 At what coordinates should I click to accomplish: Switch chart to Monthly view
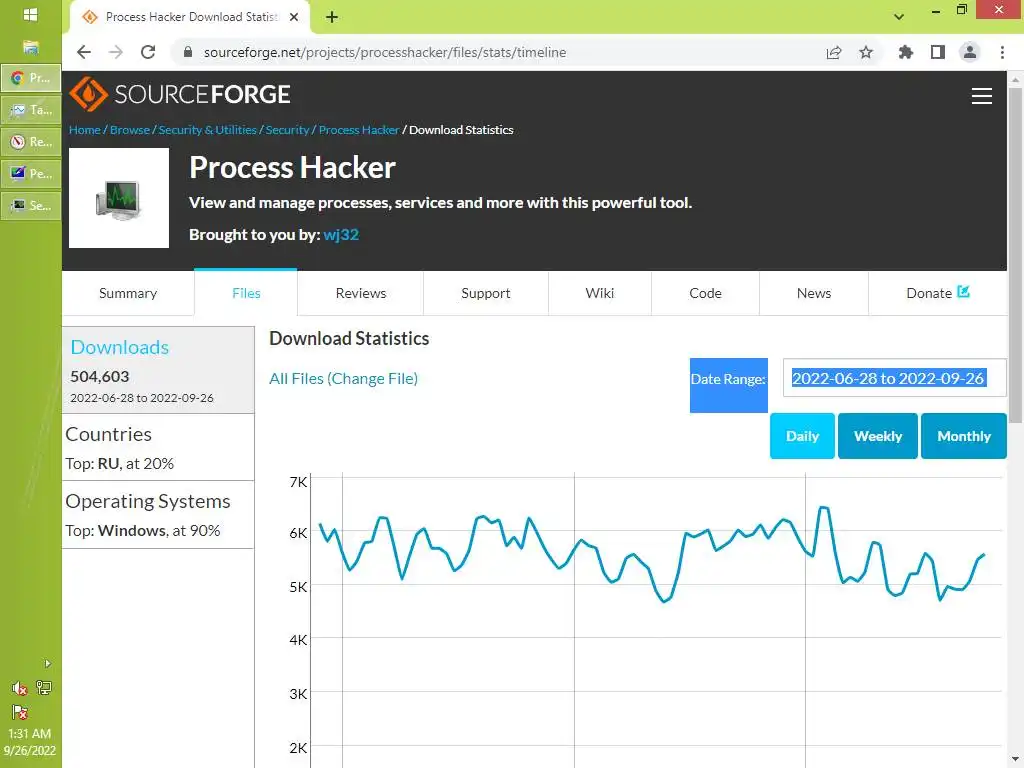tap(964, 436)
